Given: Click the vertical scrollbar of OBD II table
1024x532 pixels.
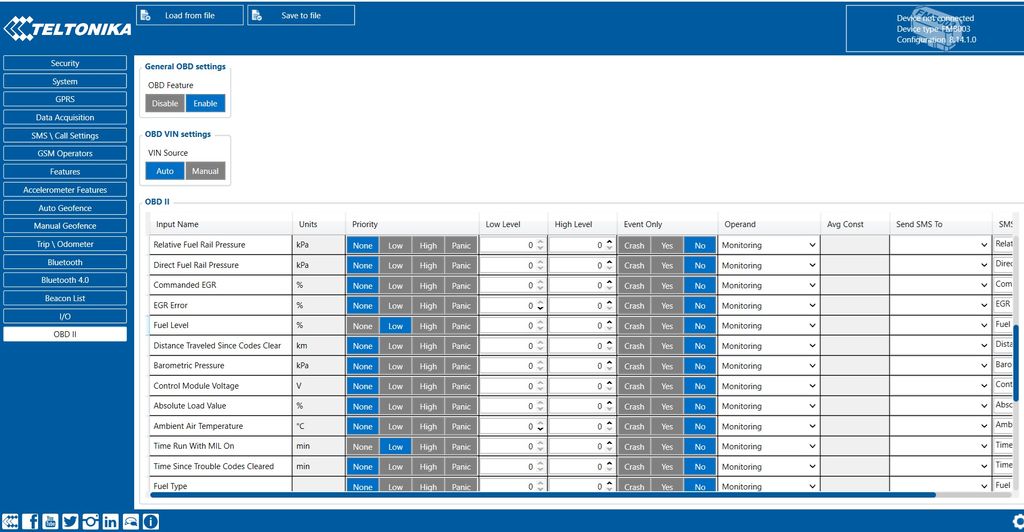Looking at the screenshot, I should 1015,363.
